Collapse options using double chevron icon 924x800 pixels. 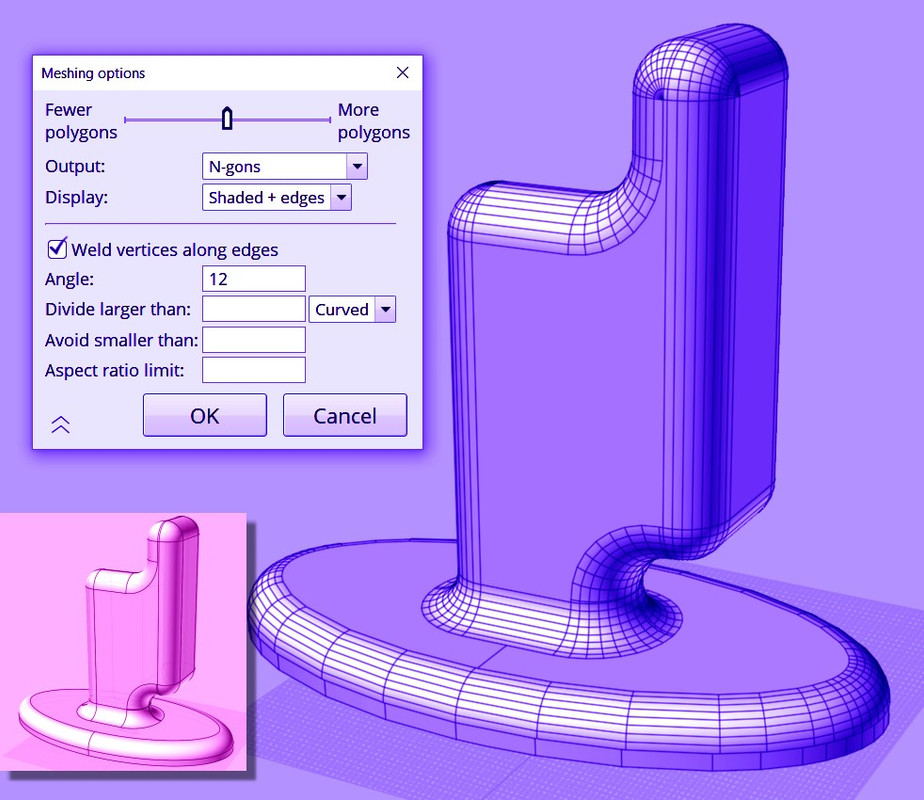60,424
